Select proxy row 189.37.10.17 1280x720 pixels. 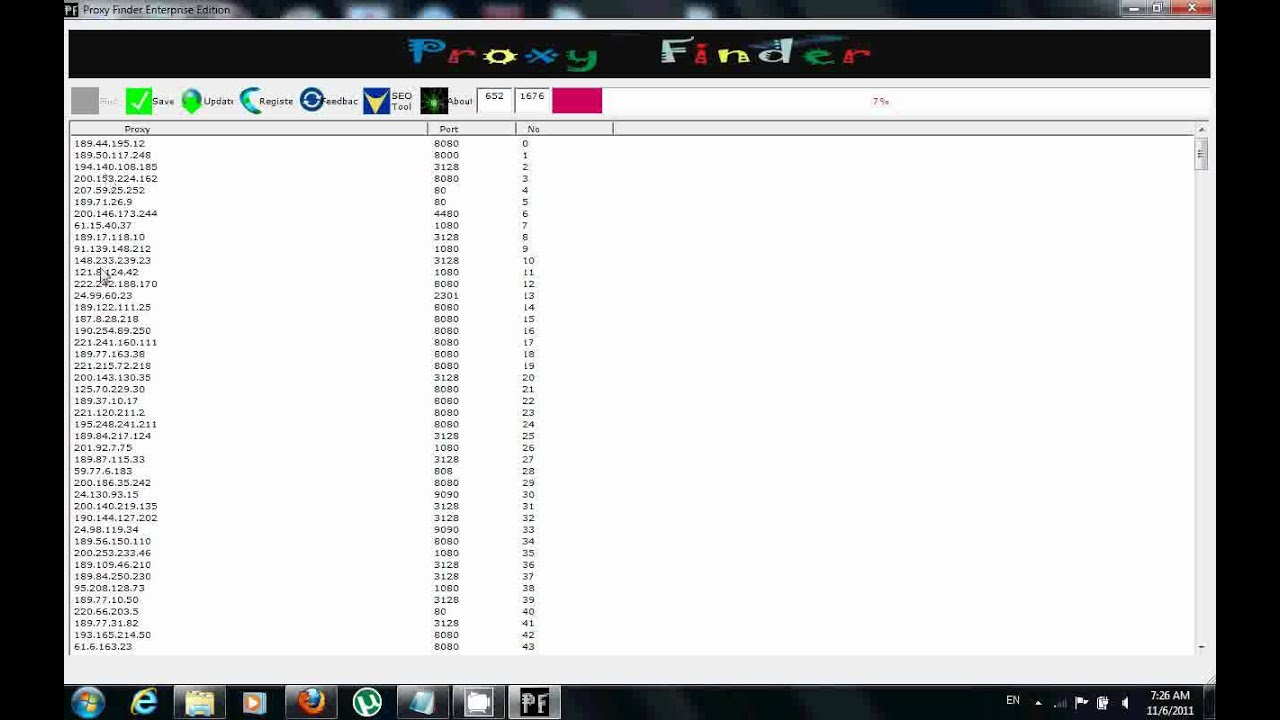tap(106, 401)
